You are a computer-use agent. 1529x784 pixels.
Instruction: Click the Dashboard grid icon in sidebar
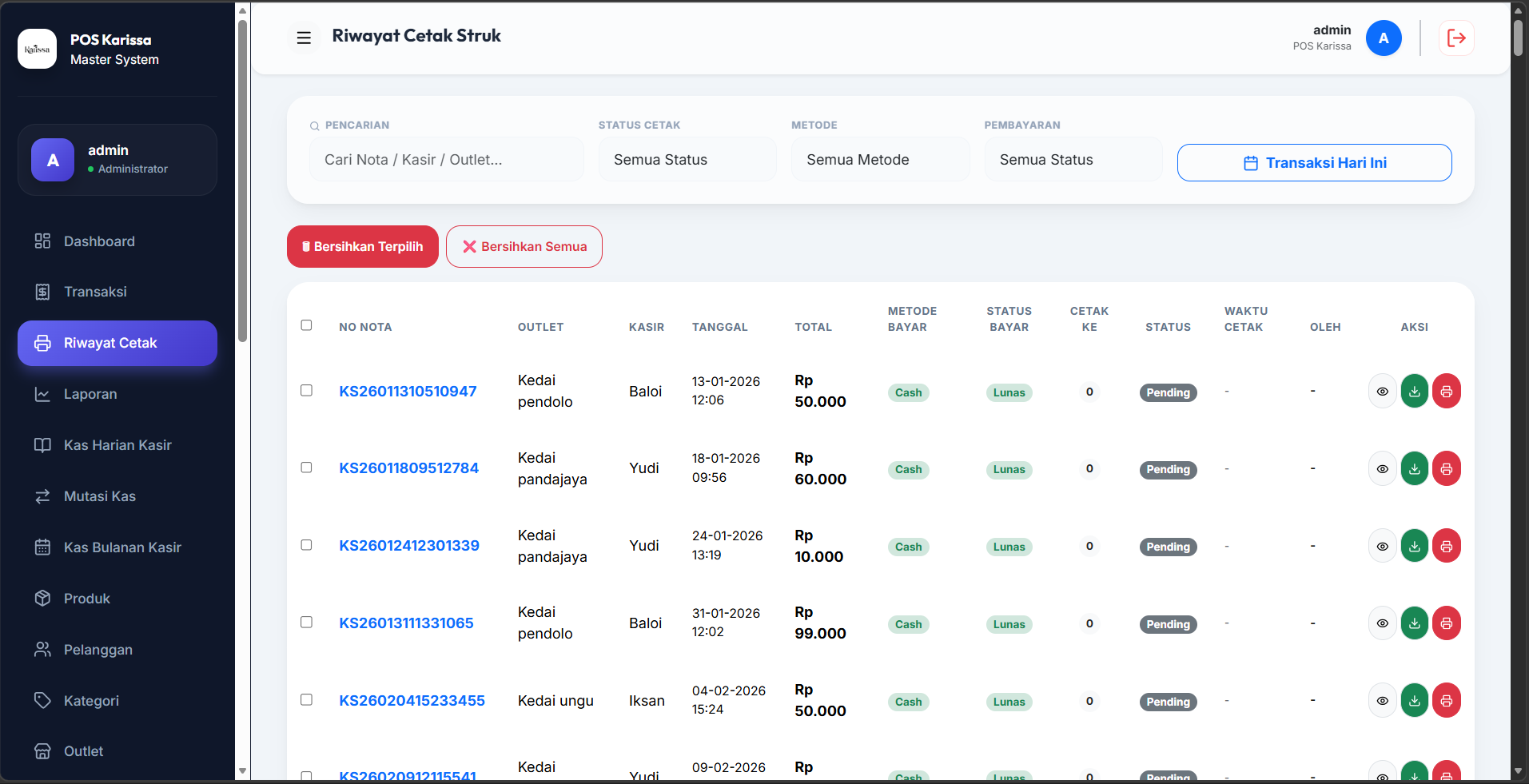pos(42,241)
